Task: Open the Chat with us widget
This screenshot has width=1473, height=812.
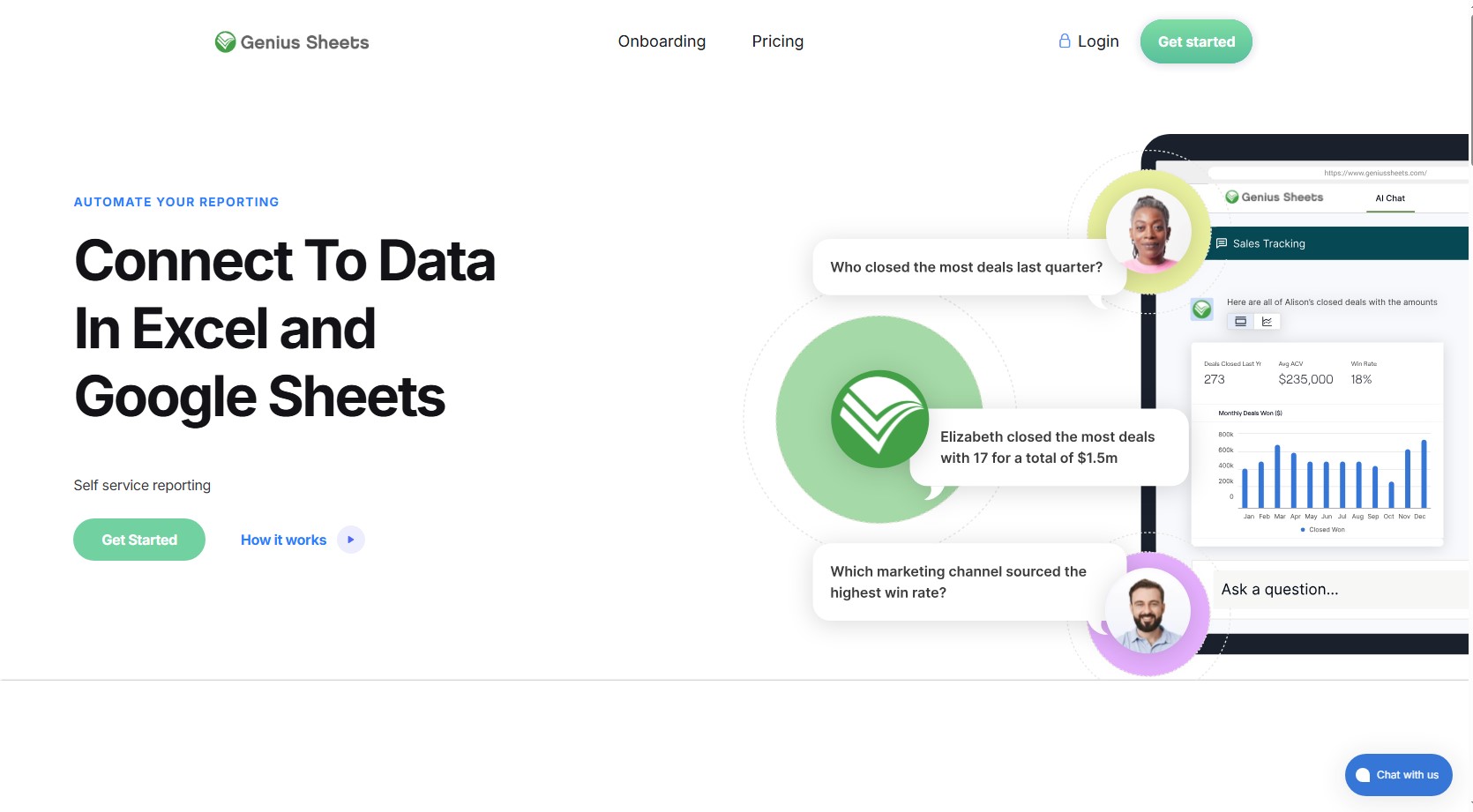Action: (x=1398, y=775)
